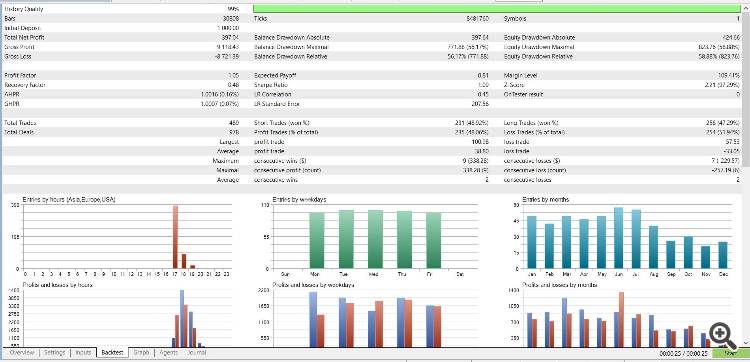Click the green History Quality bar

click(497, 9)
